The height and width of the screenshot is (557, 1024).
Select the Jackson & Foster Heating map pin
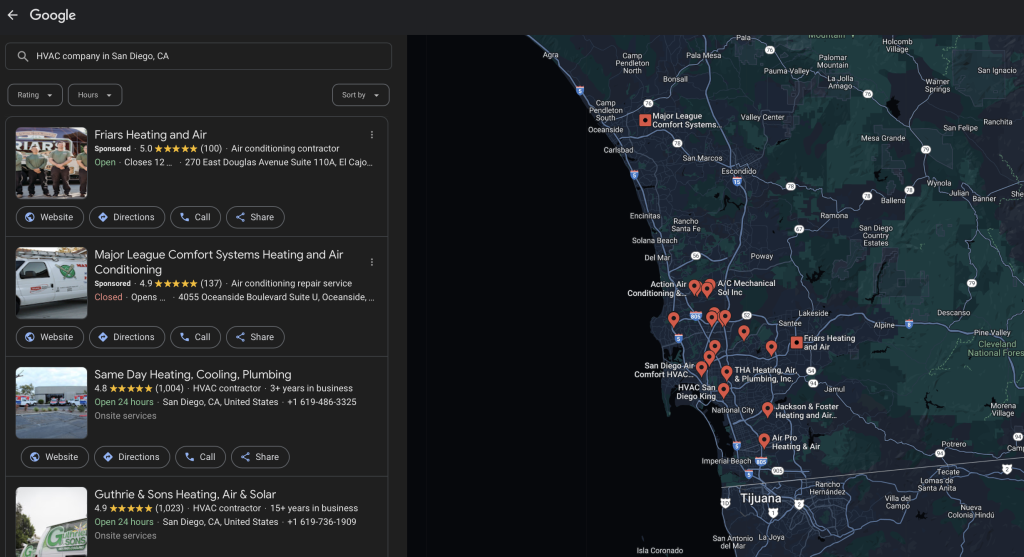[767, 409]
